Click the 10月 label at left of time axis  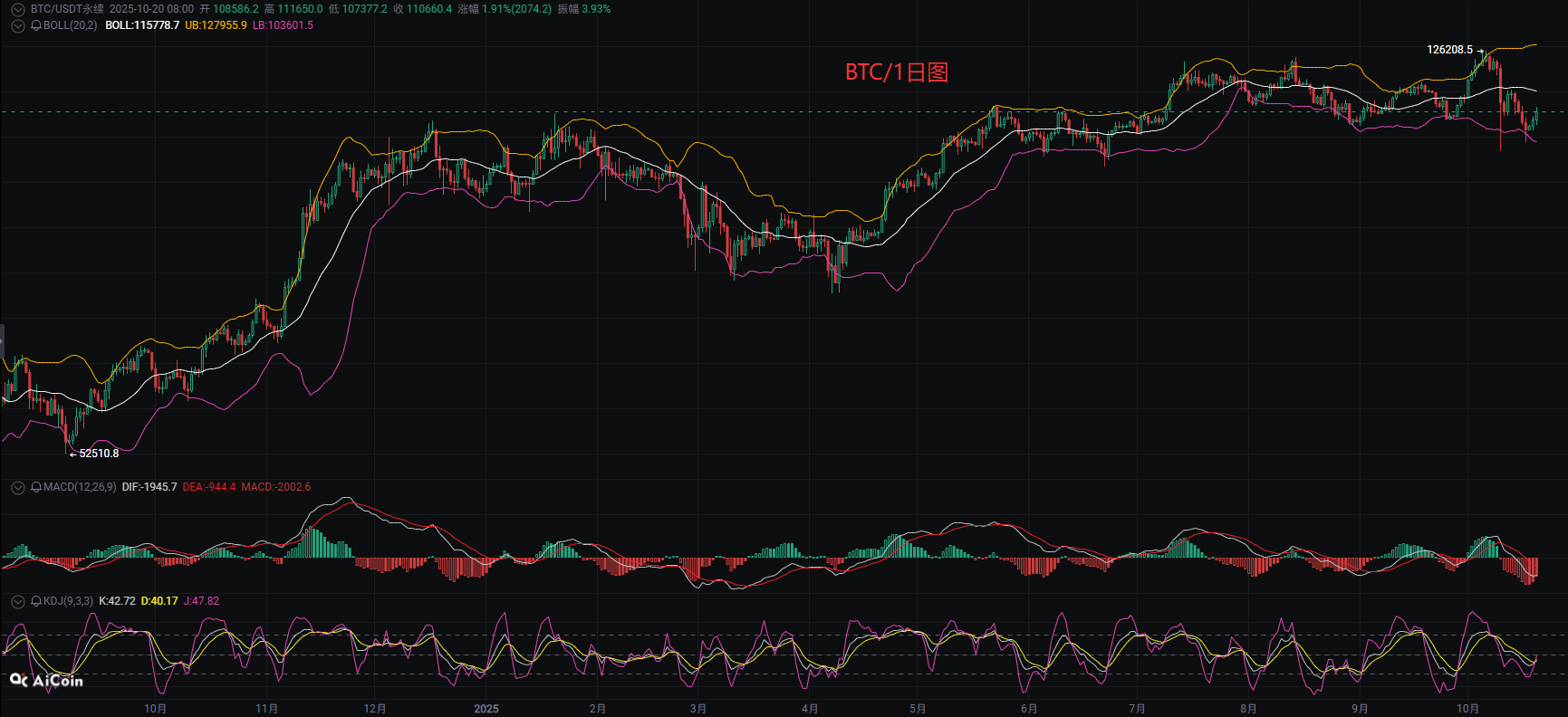pyautogui.click(x=156, y=709)
